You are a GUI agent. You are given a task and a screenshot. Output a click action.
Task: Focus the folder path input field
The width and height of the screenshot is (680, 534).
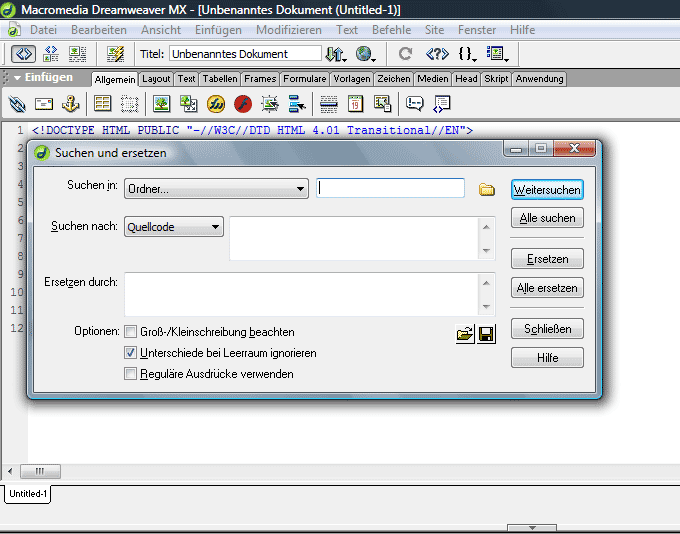tap(390, 188)
